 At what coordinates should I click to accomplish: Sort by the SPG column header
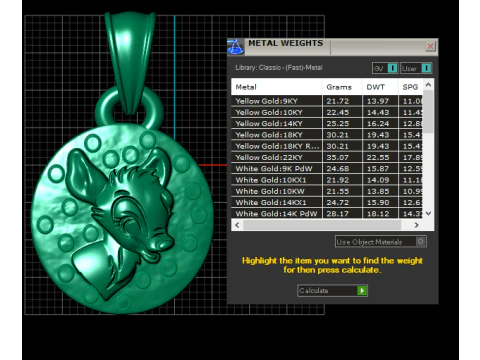point(411,87)
